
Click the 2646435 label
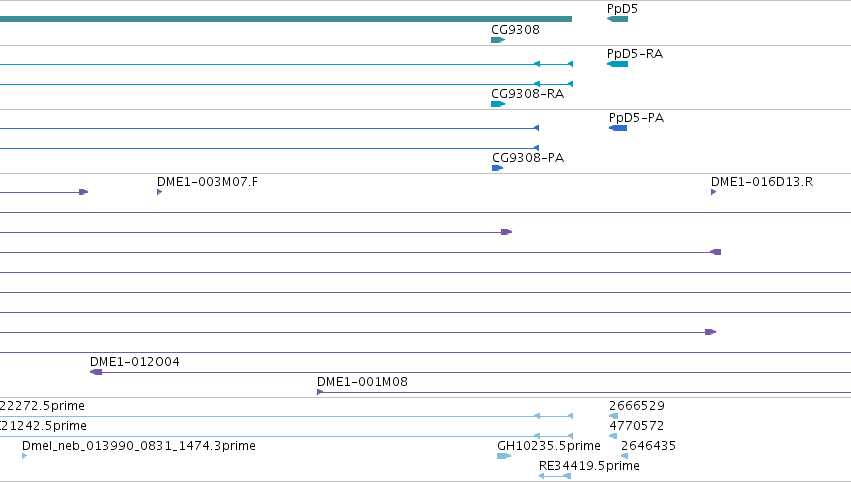pyautogui.click(x=648, y=446)
